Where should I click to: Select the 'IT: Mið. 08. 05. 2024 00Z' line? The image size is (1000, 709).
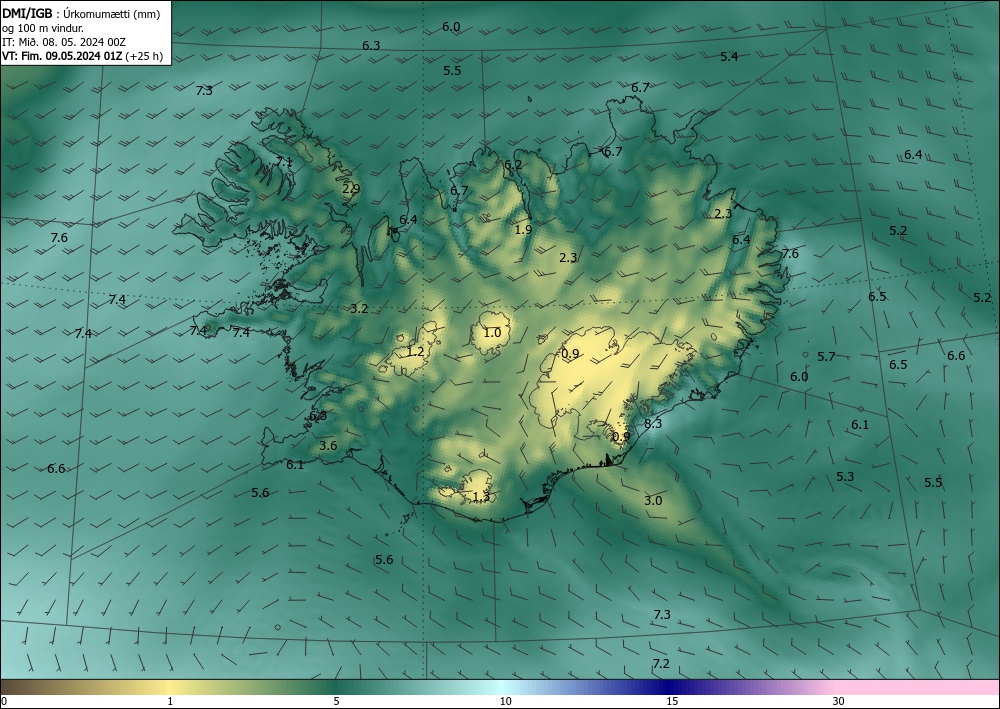[x=64, y=42]
